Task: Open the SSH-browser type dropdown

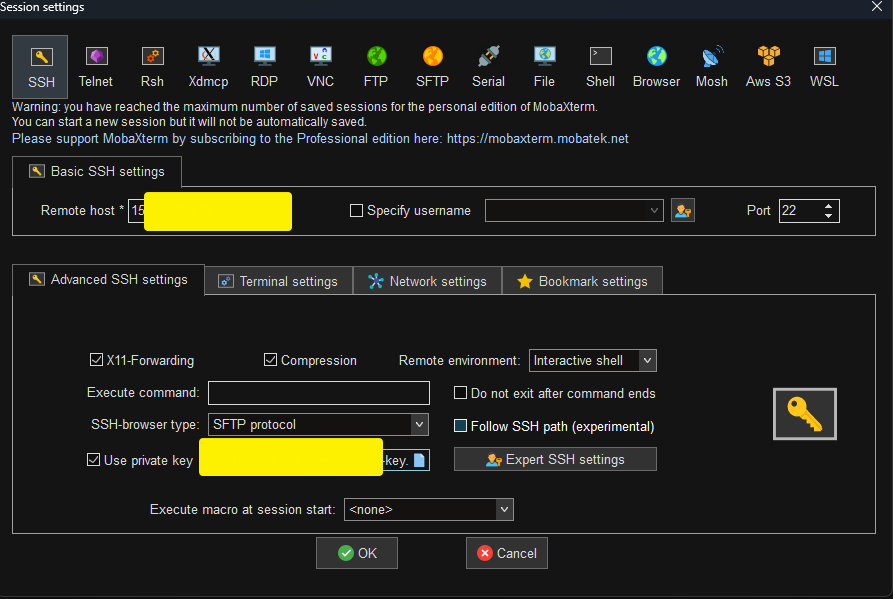Action: tap(419, 424)
